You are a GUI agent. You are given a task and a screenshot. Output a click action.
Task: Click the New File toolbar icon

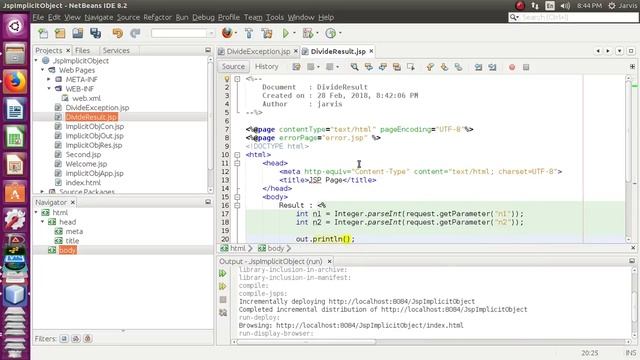pyautogui.click(x=43, y=33)
